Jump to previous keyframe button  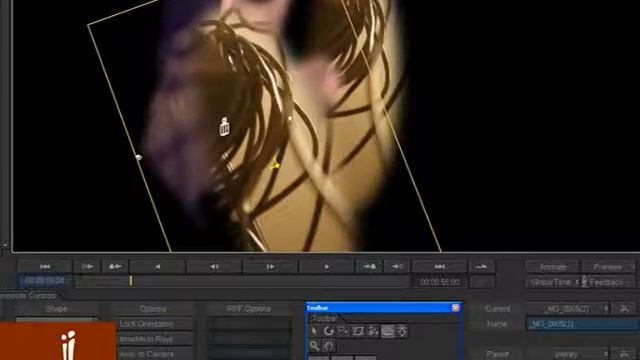click(87, 267)
